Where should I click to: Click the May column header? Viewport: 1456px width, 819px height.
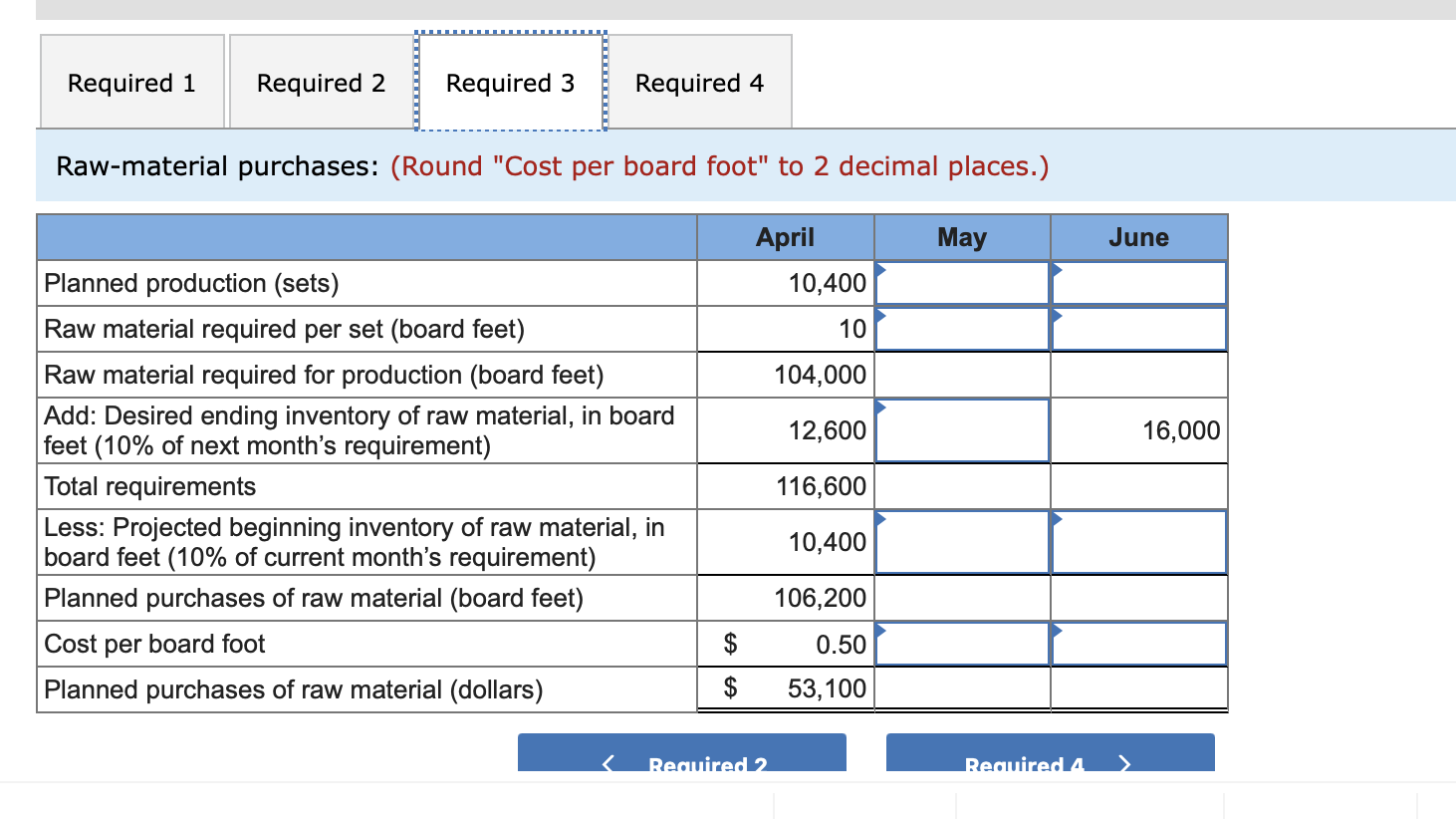[962, 237]
